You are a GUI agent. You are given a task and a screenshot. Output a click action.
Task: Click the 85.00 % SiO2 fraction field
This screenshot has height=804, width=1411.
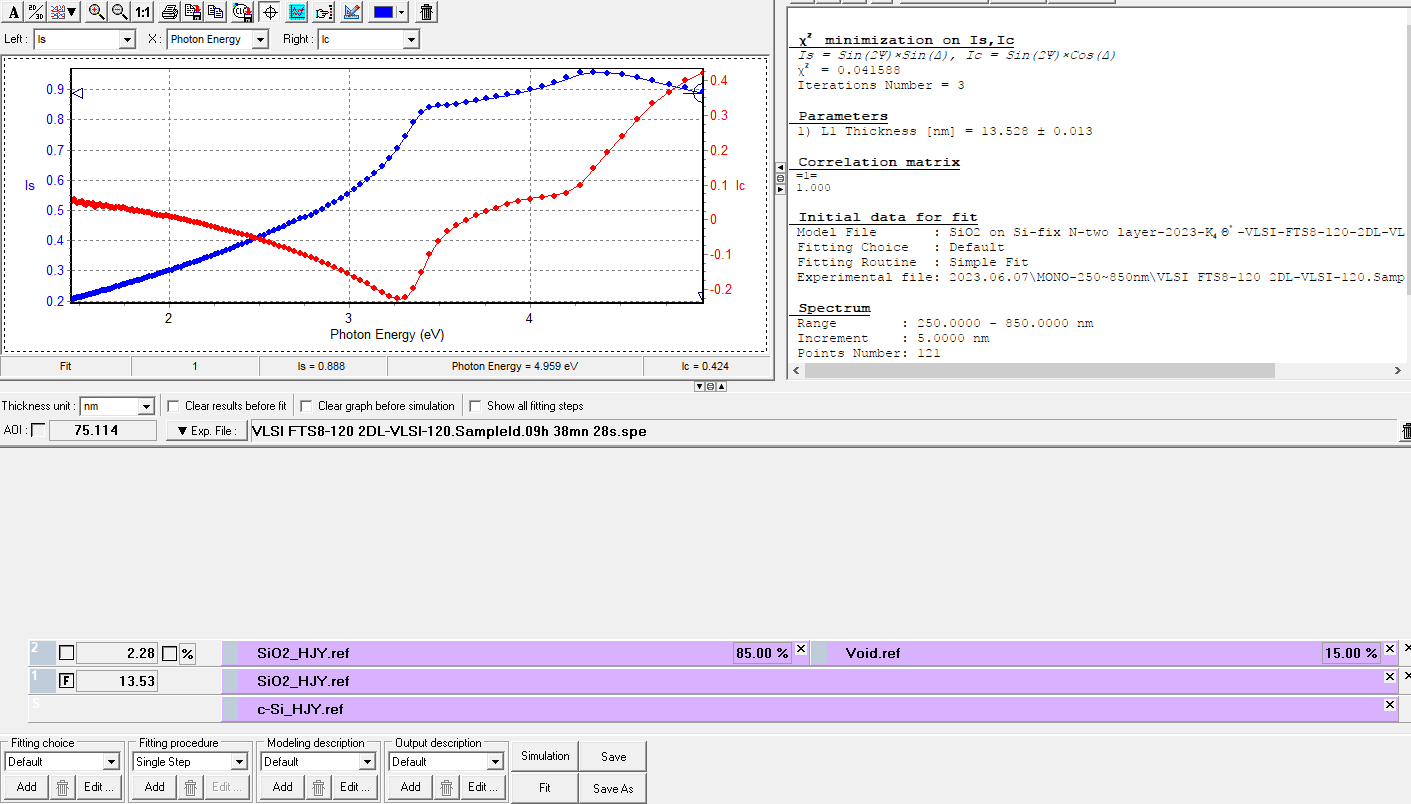click(x=763, y=653)
